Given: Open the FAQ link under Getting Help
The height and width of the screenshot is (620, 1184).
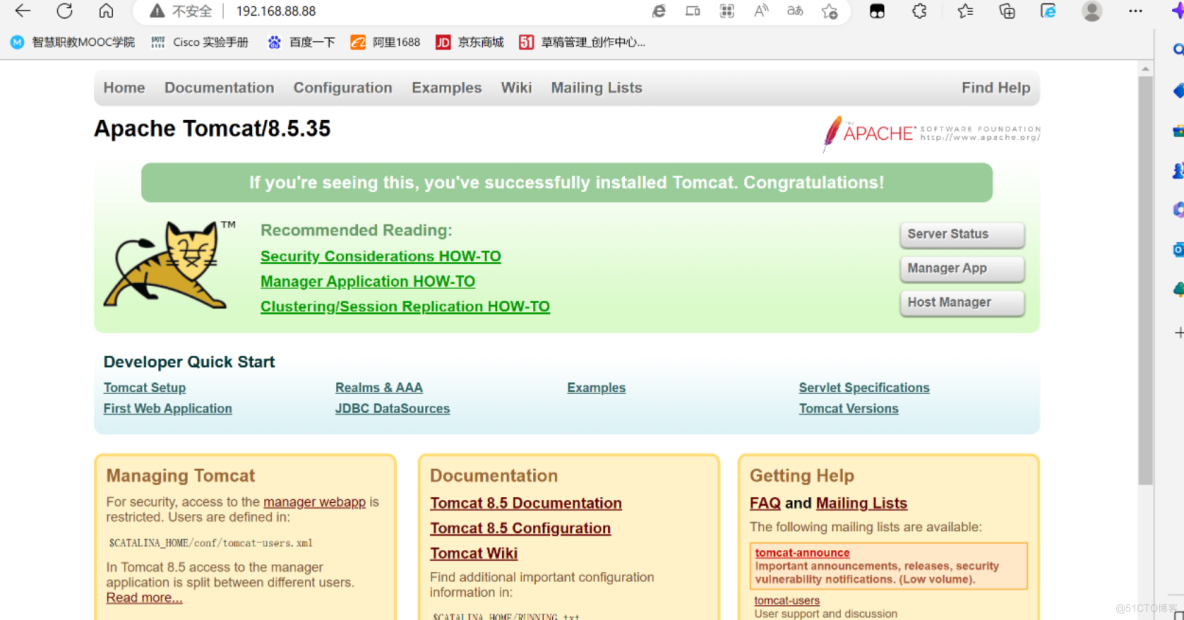Looking at the screenshot, I should tap(765, 503).
